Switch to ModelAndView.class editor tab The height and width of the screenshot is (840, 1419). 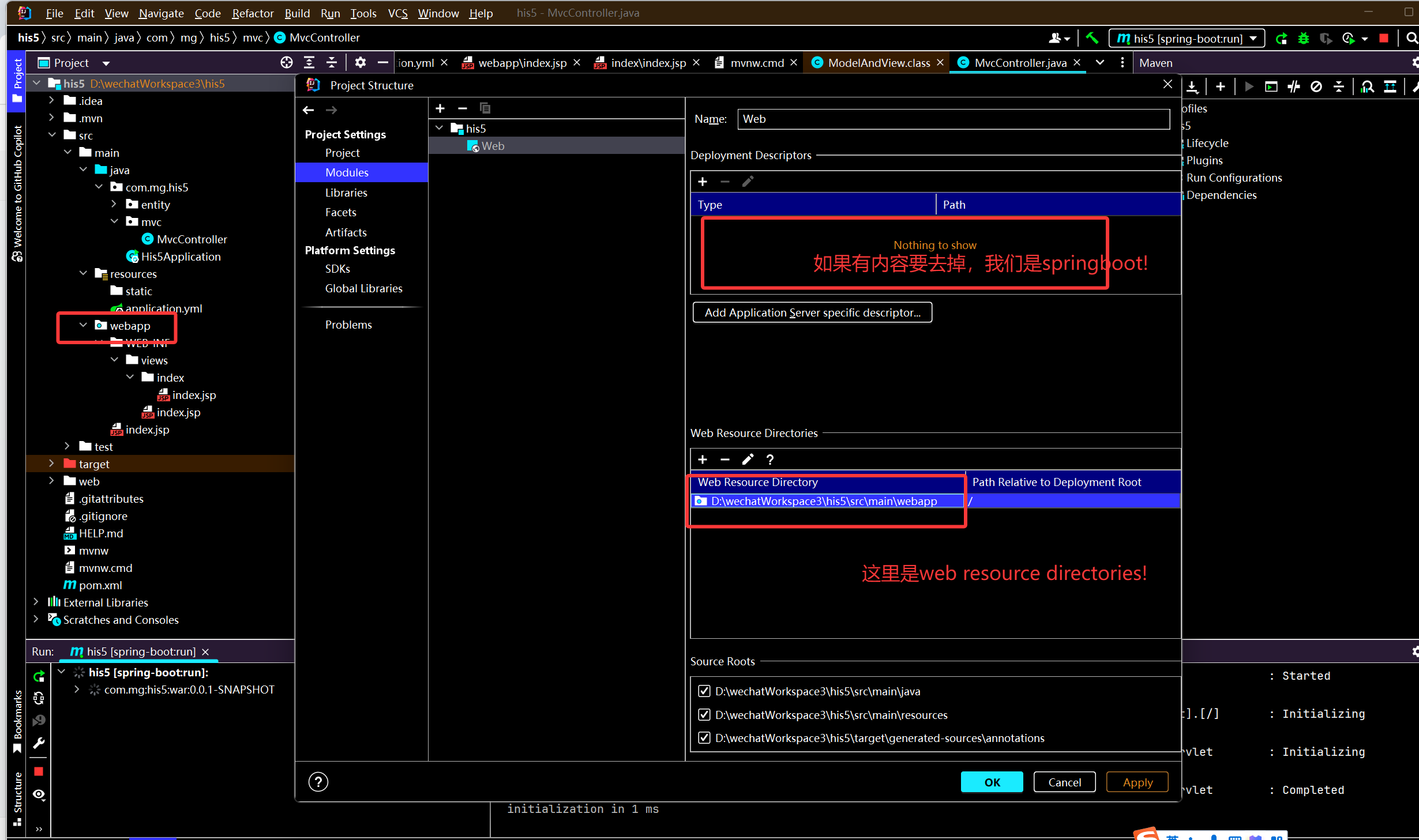pyautogui.click(x=878, y=62)
